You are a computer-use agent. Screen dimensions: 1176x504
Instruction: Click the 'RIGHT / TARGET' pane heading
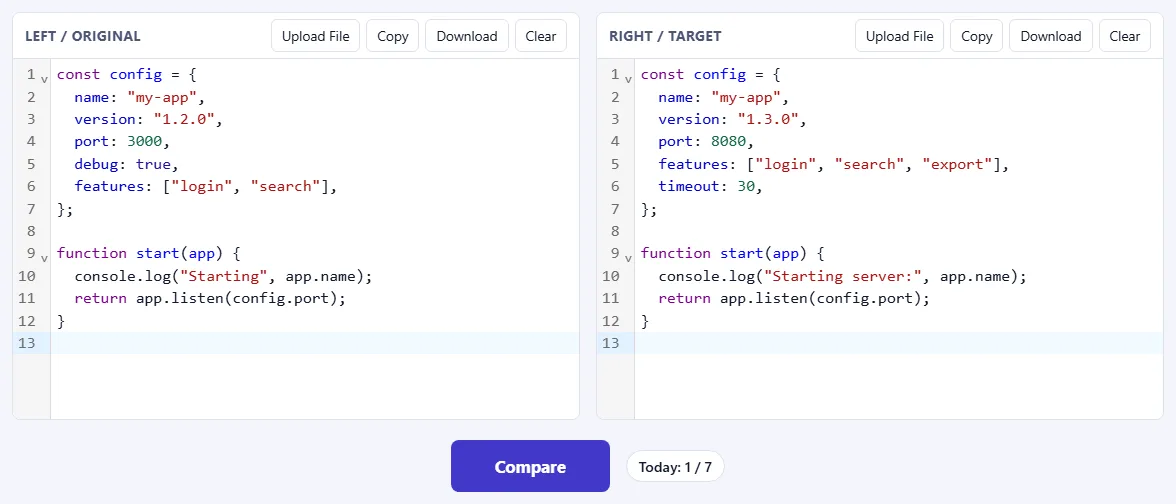click(665, 36)
